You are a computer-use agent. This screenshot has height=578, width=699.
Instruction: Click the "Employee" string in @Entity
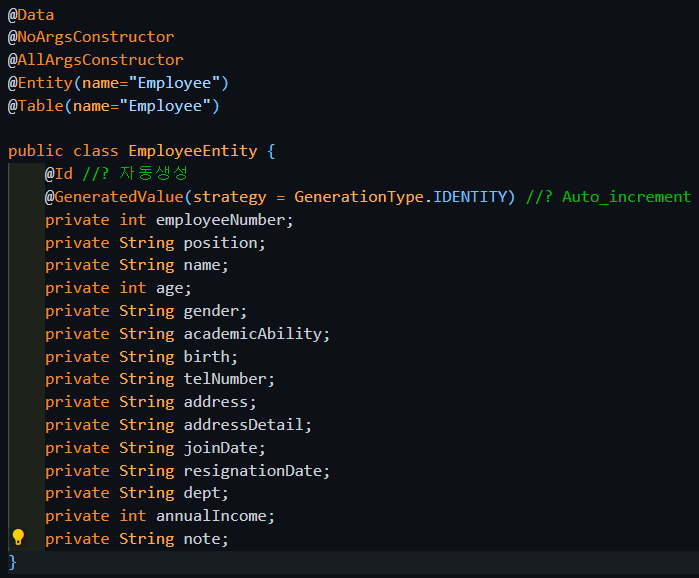tap(174, 83)
